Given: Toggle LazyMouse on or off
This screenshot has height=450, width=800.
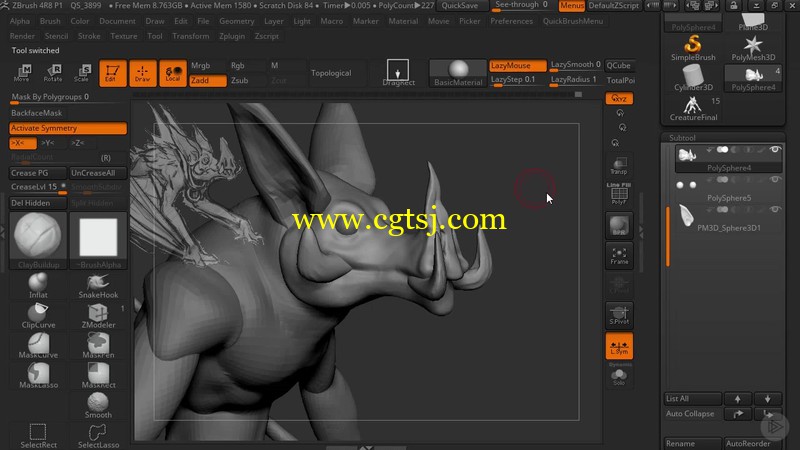Looking at the screenshot, I should 517,65.
